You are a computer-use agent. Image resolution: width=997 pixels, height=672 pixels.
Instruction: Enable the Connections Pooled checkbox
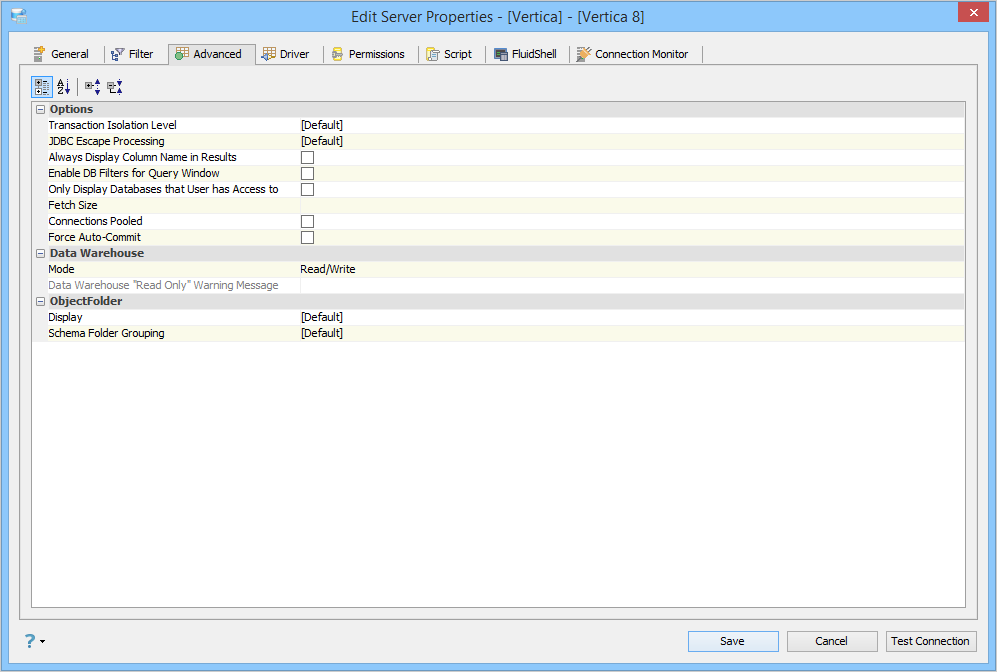click(x=307, y=221)
